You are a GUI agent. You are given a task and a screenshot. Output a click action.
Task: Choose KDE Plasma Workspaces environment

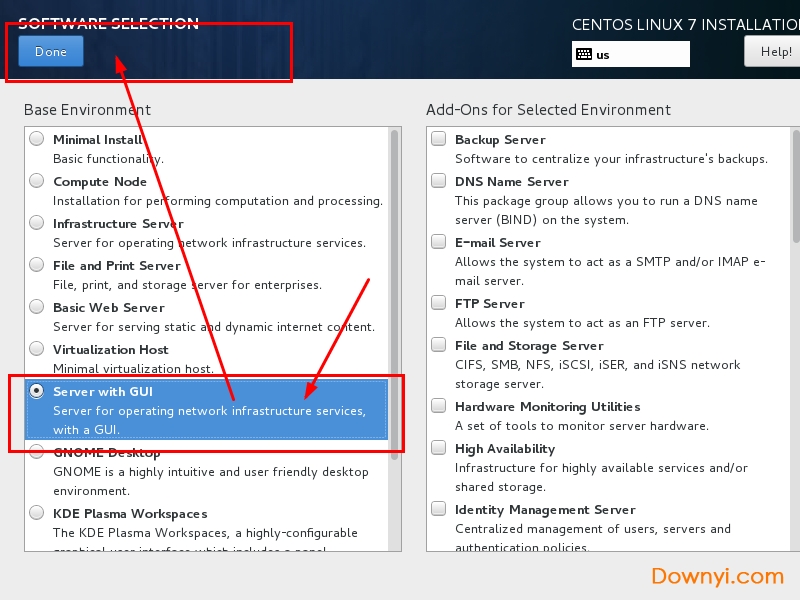37,513
